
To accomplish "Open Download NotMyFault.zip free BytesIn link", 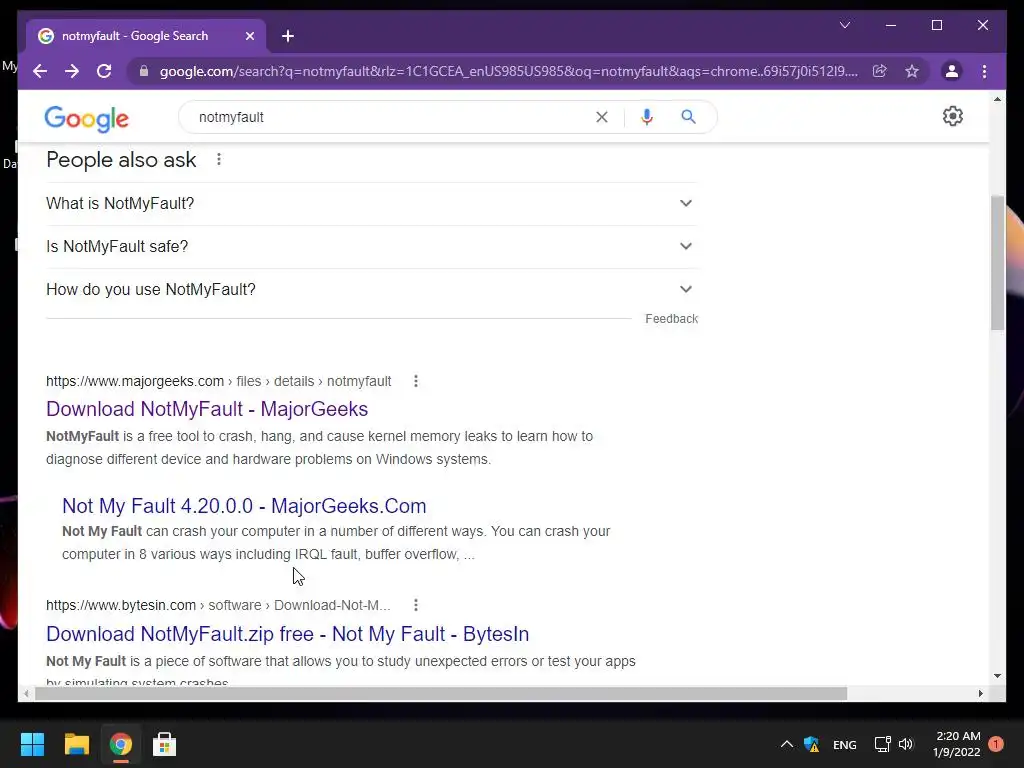I will point(287,633).
